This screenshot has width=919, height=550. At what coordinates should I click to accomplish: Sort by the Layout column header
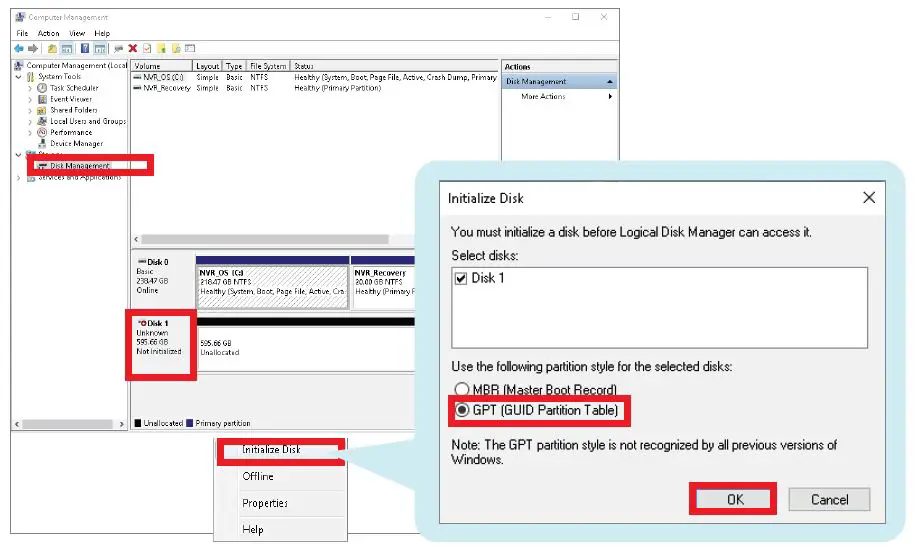coord(207,66)
